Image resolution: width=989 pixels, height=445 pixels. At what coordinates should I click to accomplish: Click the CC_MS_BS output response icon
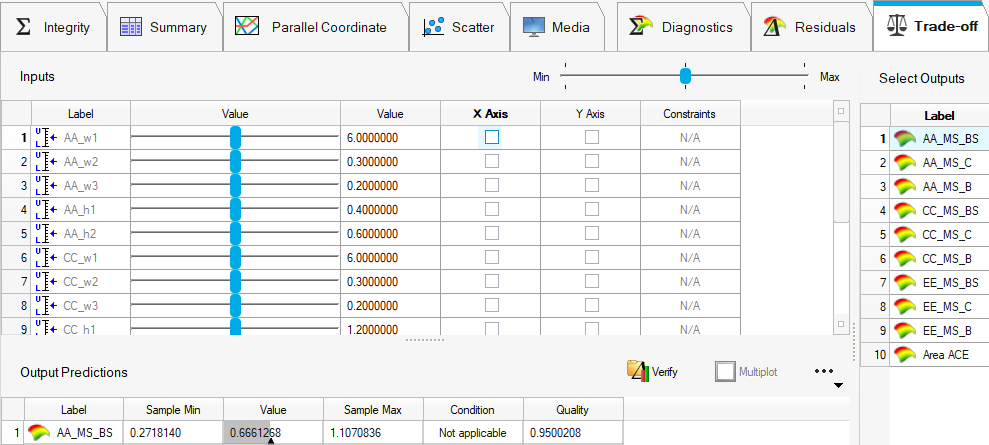[x=905, y=211]
